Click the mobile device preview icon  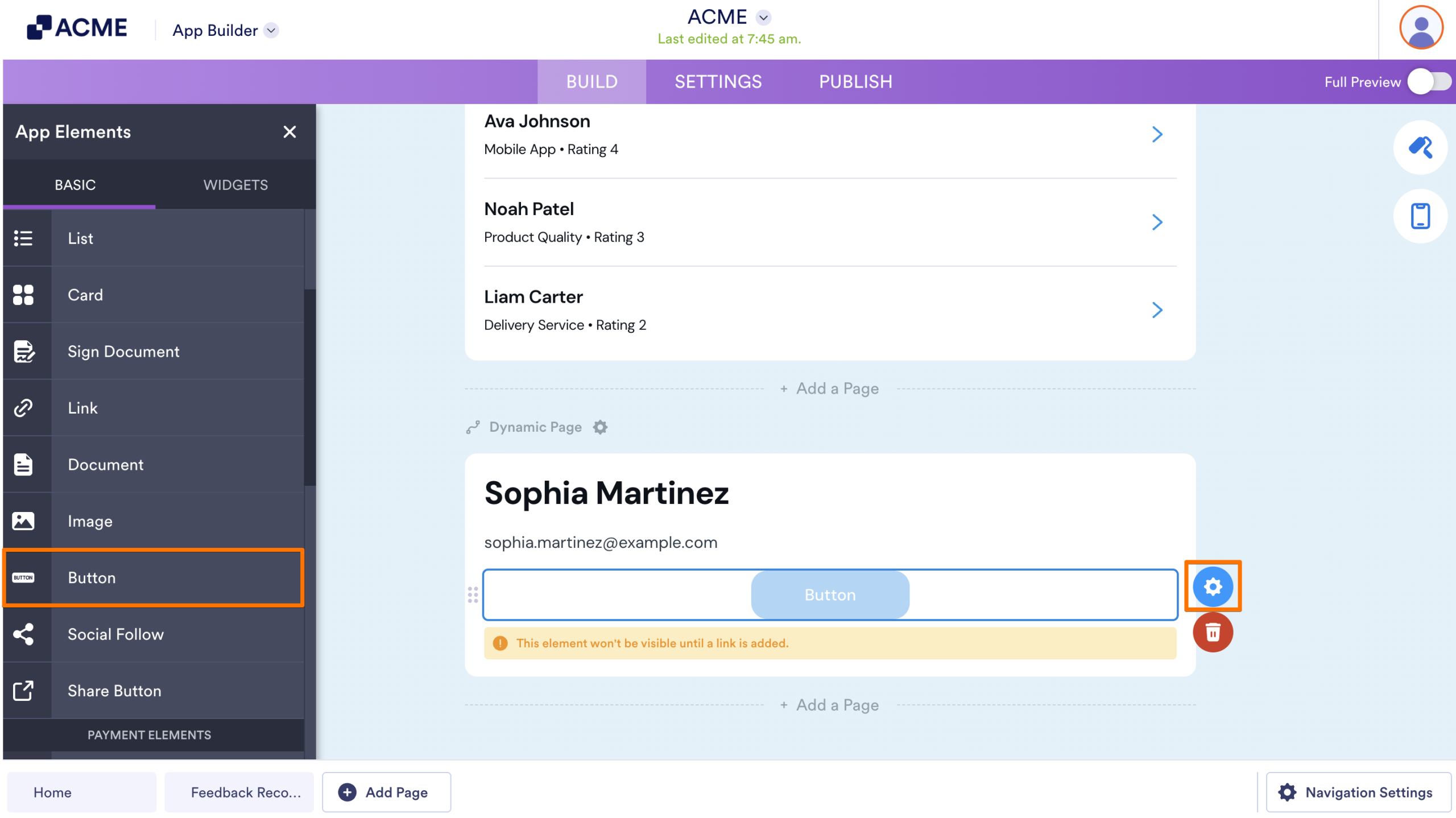pyautogui.click(x=1420, y=216)
